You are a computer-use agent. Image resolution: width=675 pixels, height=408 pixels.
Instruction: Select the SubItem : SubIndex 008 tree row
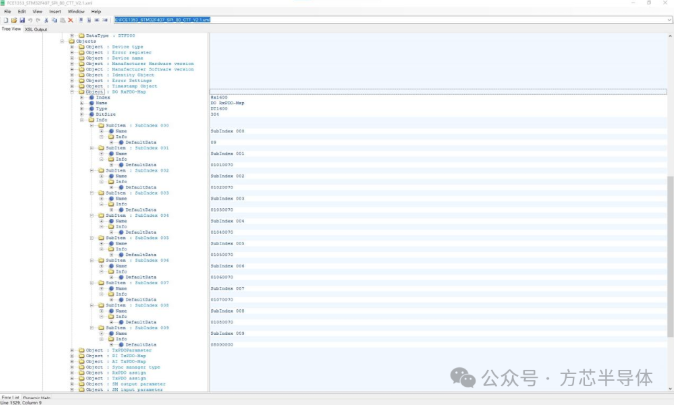pyautogui.click(x=137, y=306)
